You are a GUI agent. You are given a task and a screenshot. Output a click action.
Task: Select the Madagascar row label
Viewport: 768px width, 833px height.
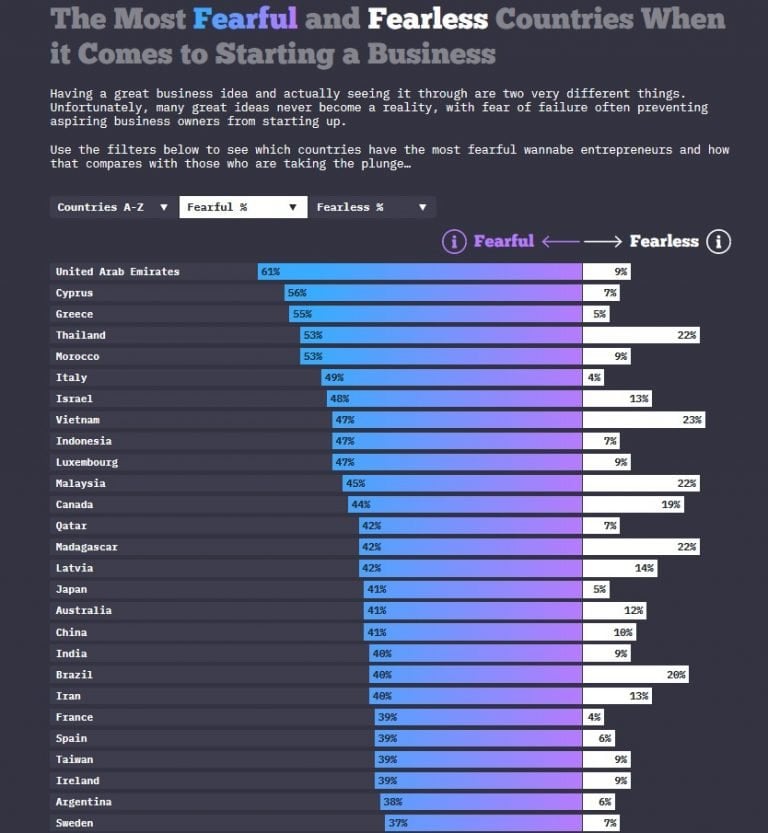(x=87, y=547)
